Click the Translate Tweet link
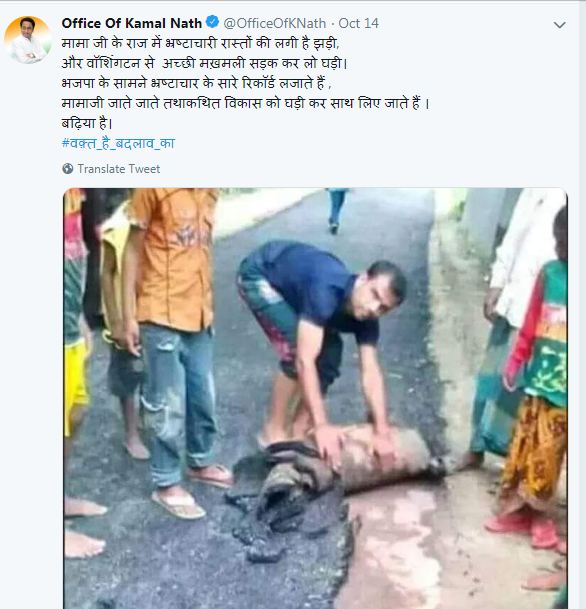586x609 pixels. (118, 169)
